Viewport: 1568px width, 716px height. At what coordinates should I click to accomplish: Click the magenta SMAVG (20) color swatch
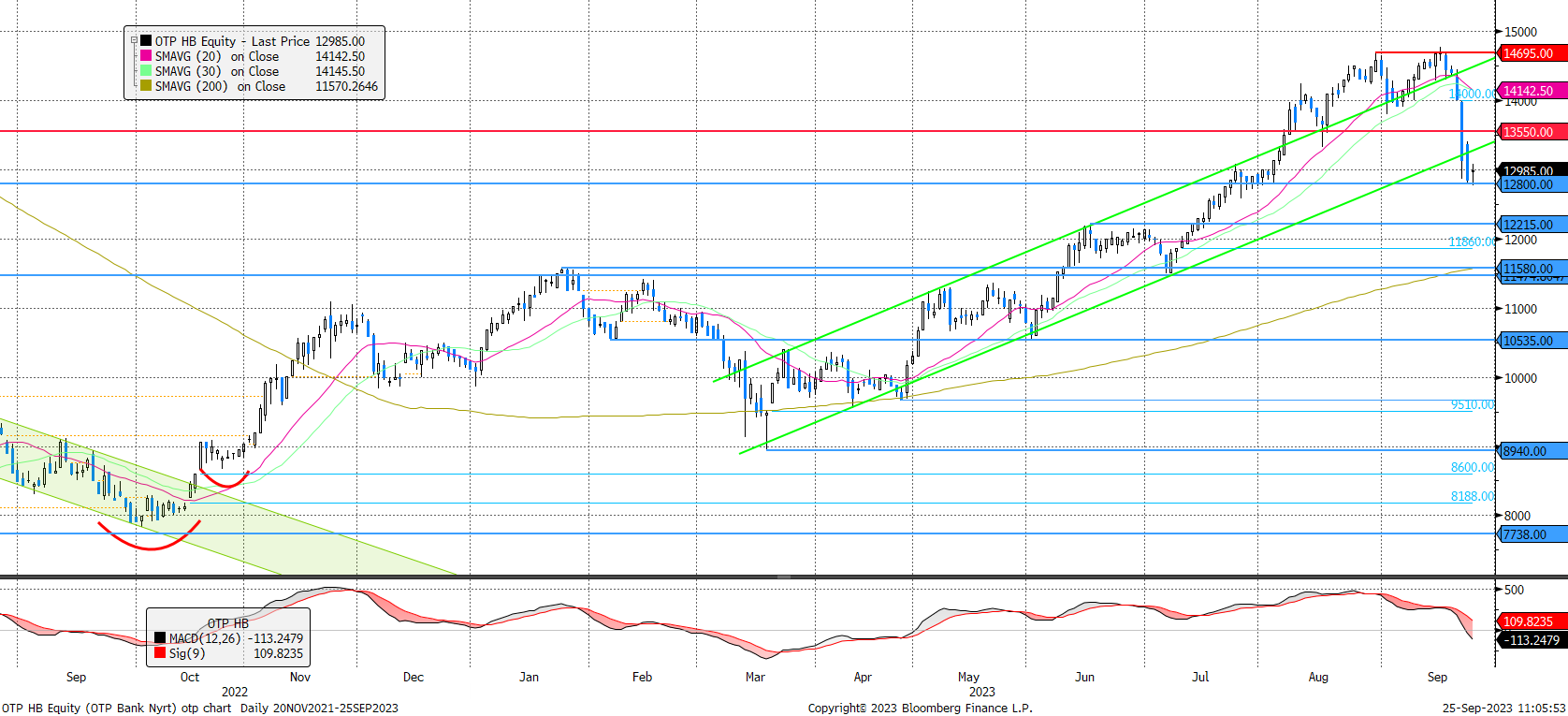[x=146, y=56]
